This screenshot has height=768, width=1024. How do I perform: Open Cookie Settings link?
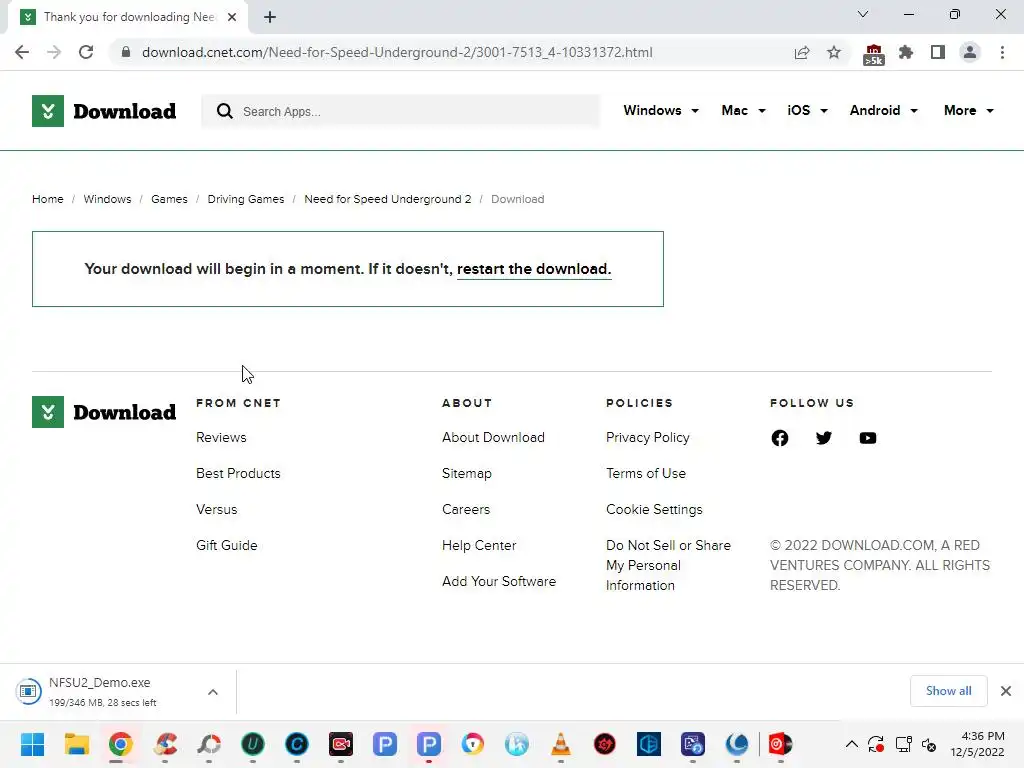tap(654, 509)
